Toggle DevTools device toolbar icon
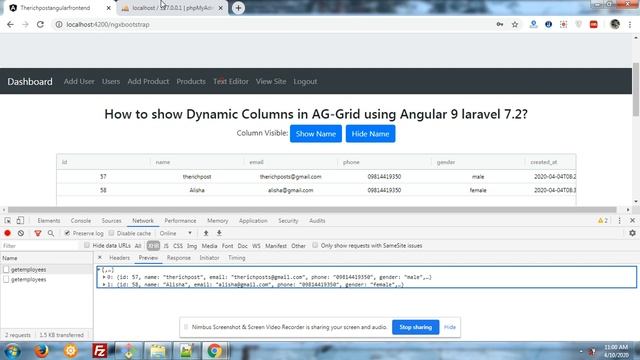This screenshot has width=640, height=360. tap(20, 220)
